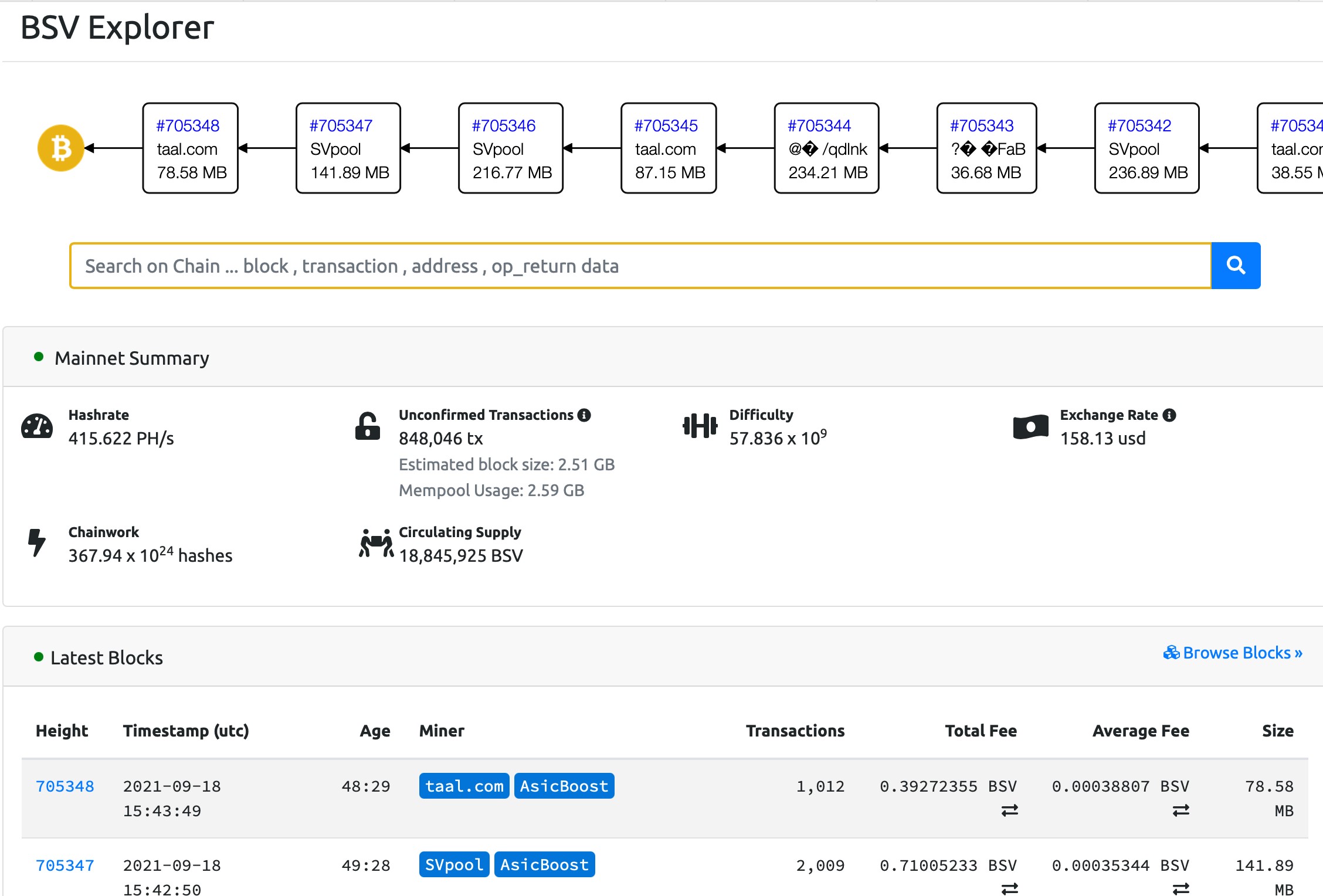Click the taal.com miner badge
This screenshot has height=896, width=1323.
(x=464, y=786)
